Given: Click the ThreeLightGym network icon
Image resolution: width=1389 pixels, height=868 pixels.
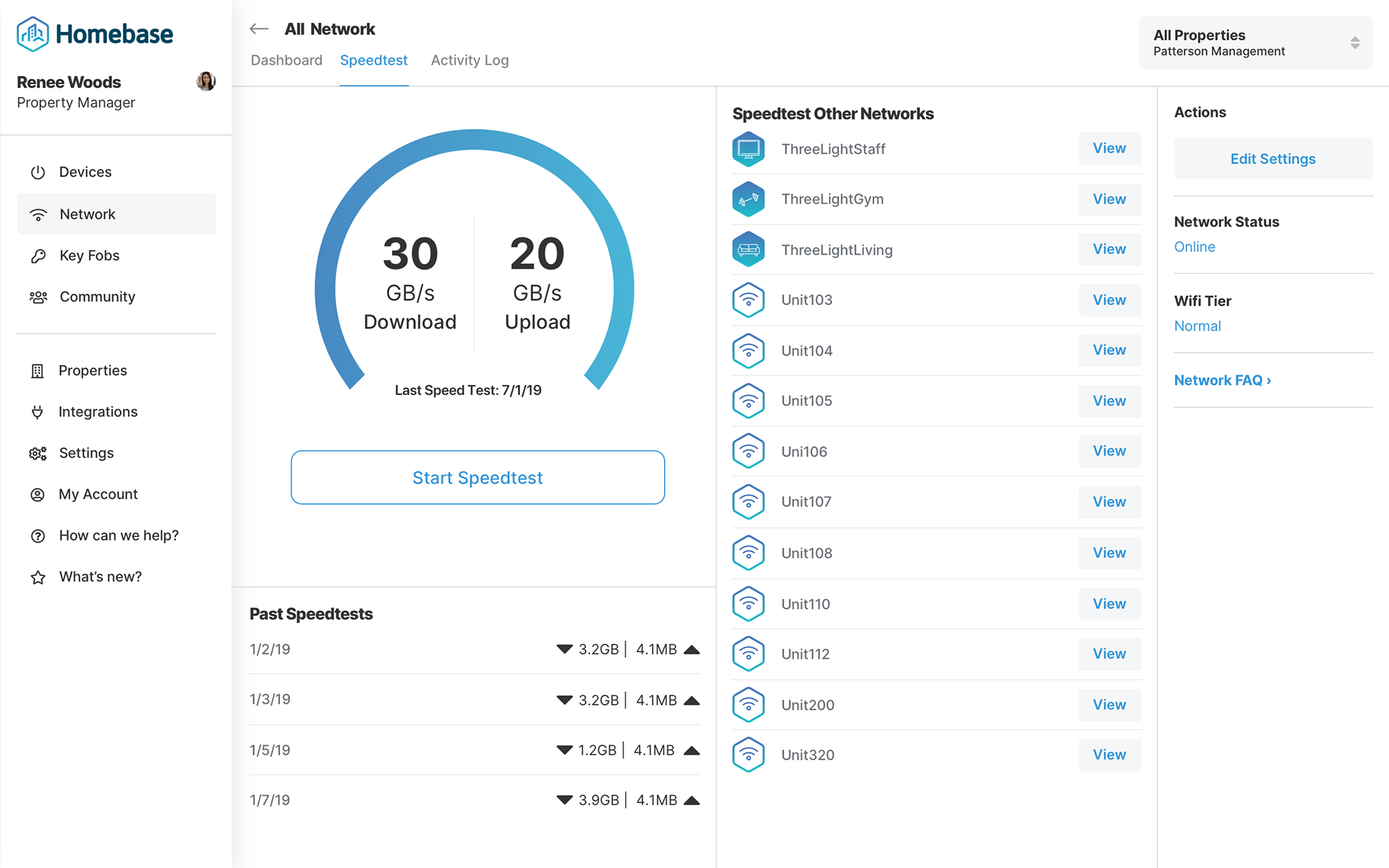Looking at the screenshot, I should pyautogui.click(x=748, y=200).
